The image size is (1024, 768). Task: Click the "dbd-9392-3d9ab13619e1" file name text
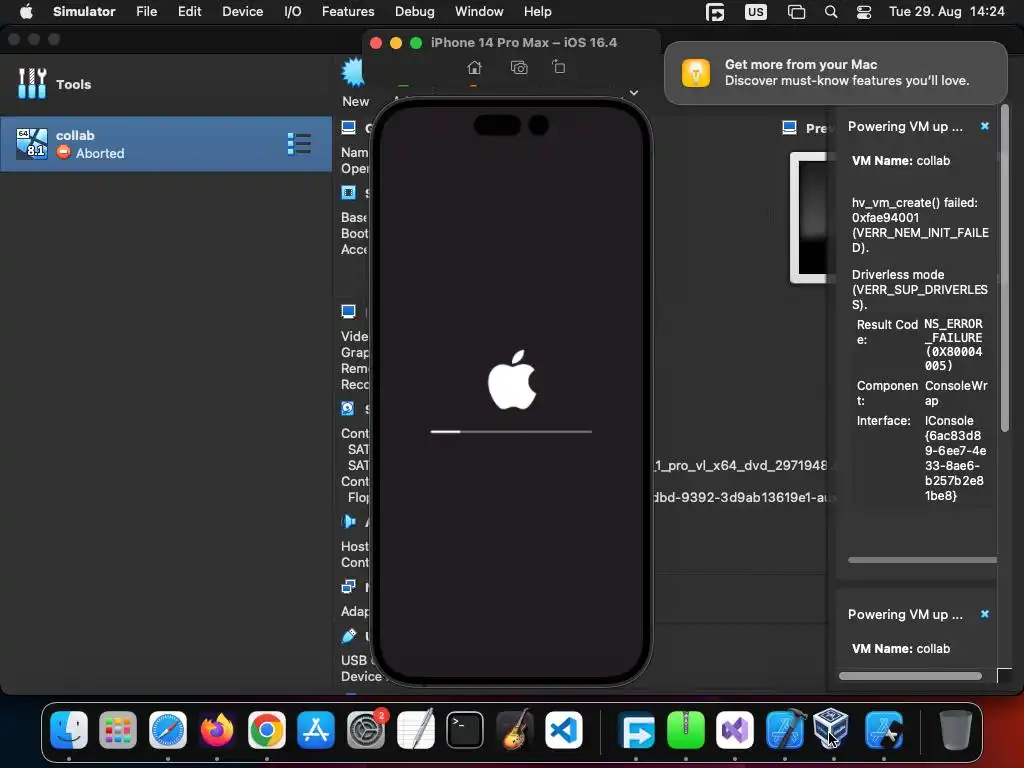tap(730, 497)
